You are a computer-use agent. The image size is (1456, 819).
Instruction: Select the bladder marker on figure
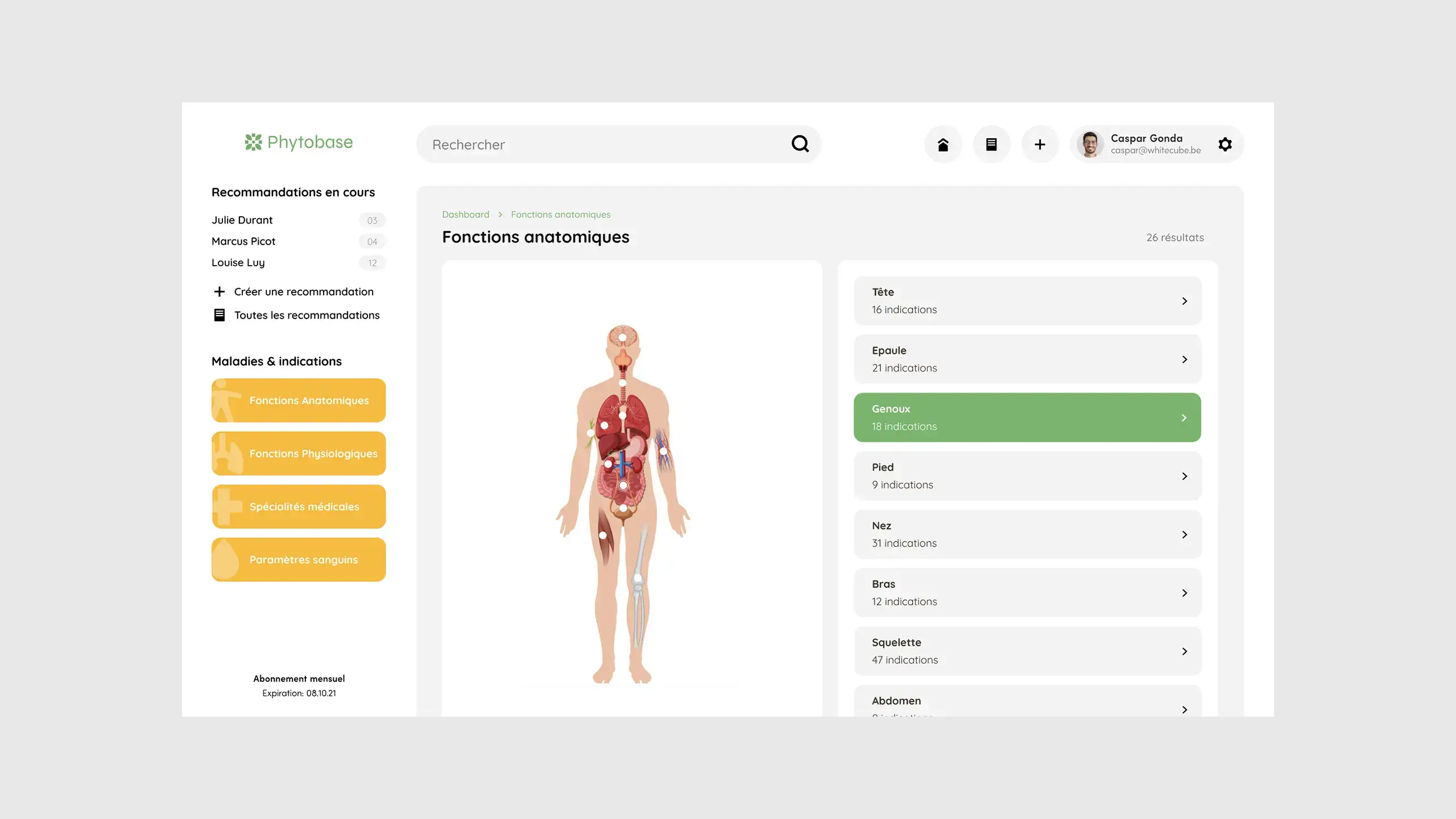click(x=623, y=508)
